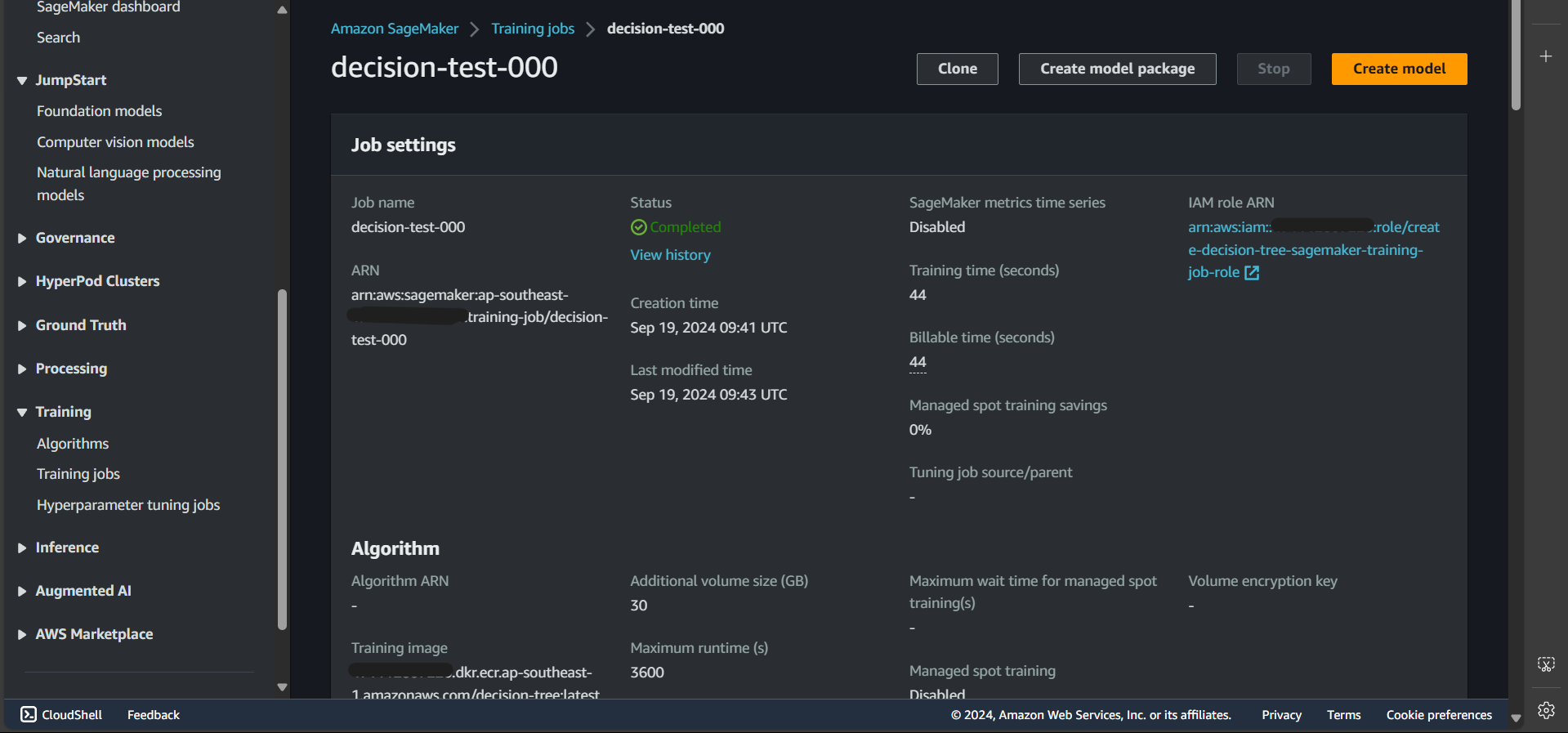
Task: Click the main page vertical scrollbar
Action: (1516, 57)
